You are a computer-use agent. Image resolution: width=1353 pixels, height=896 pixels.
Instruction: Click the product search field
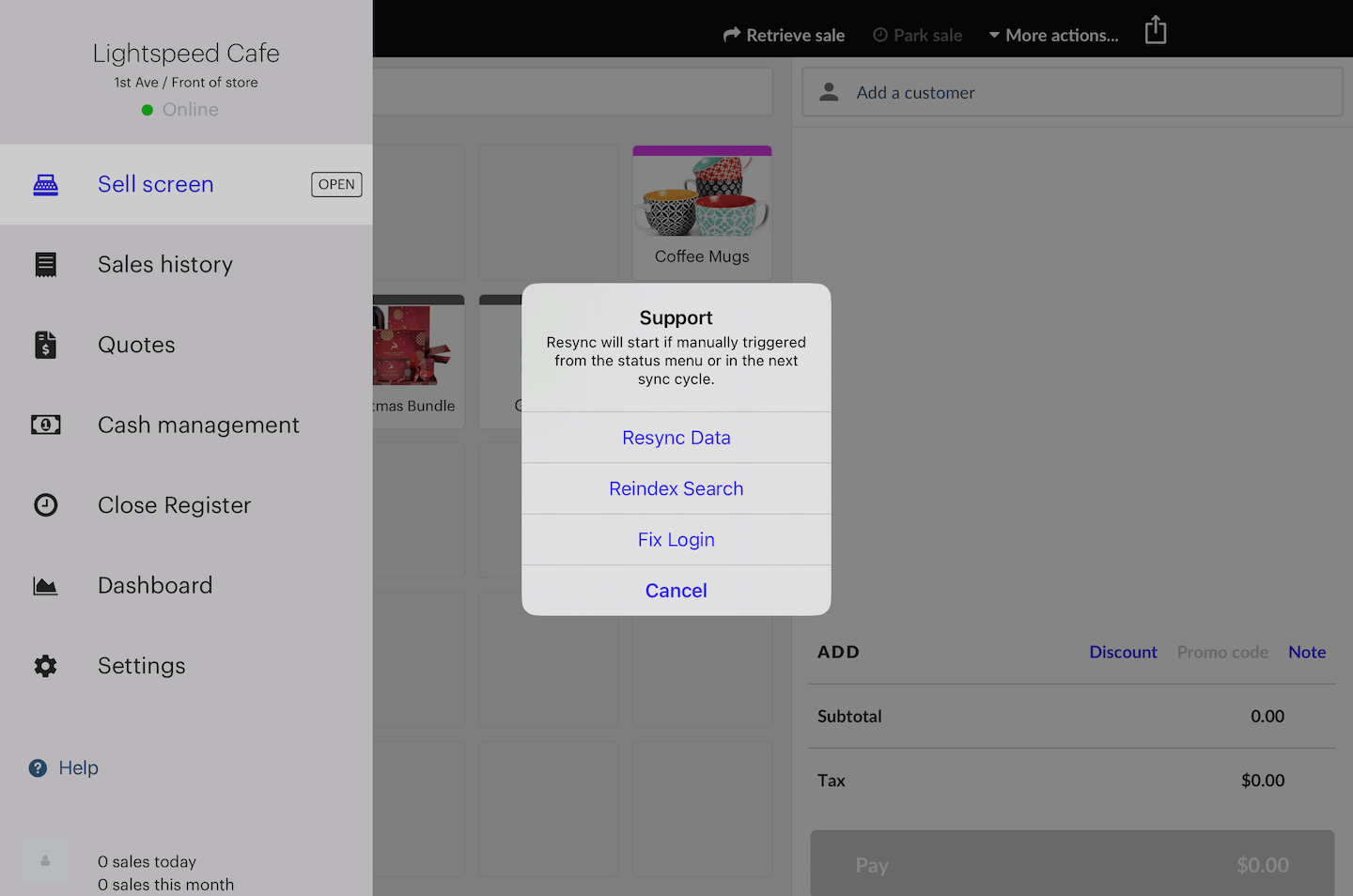(x=572, y=92)
